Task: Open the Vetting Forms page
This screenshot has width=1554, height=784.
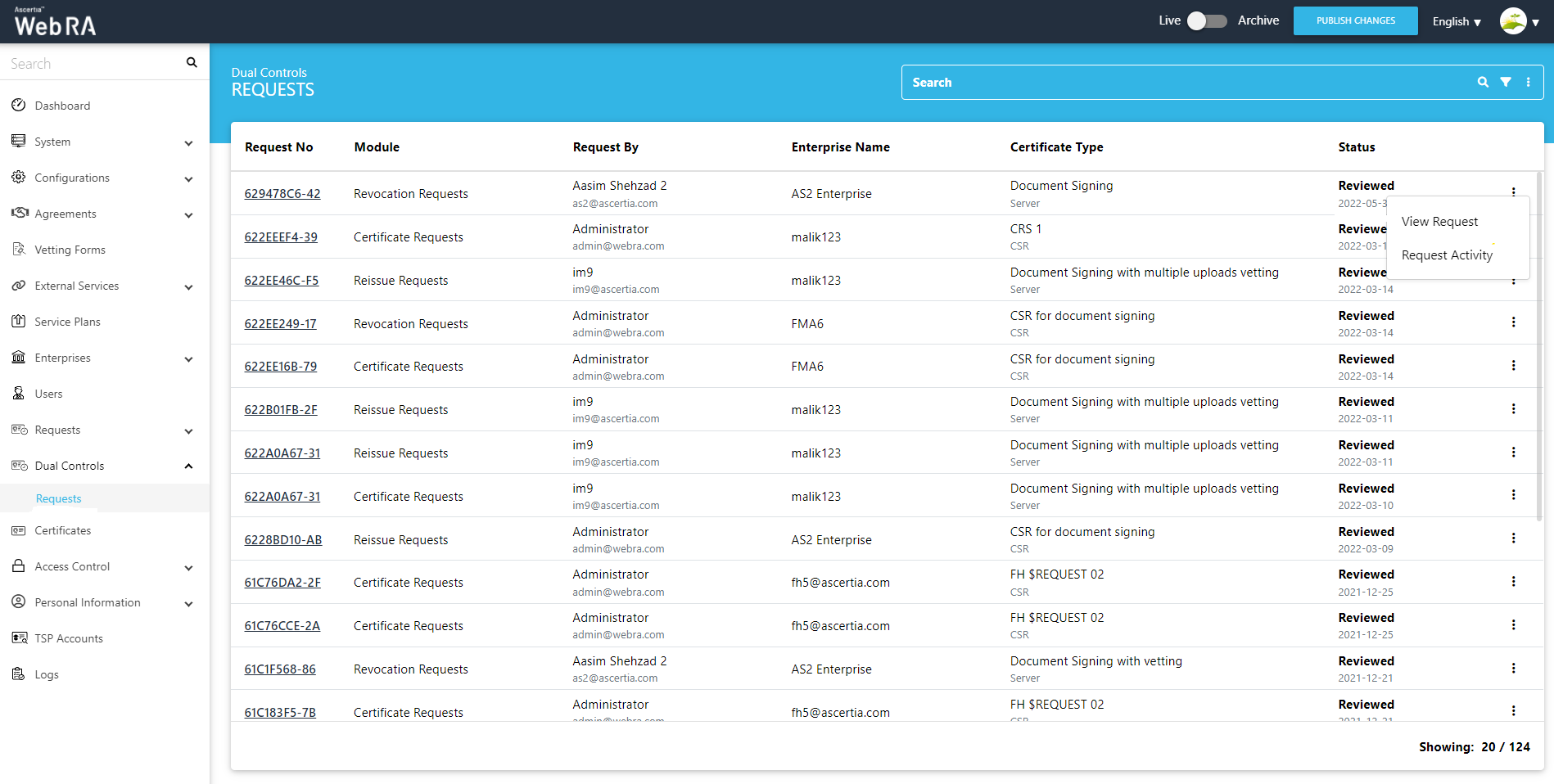Action: tap(70, 250)
